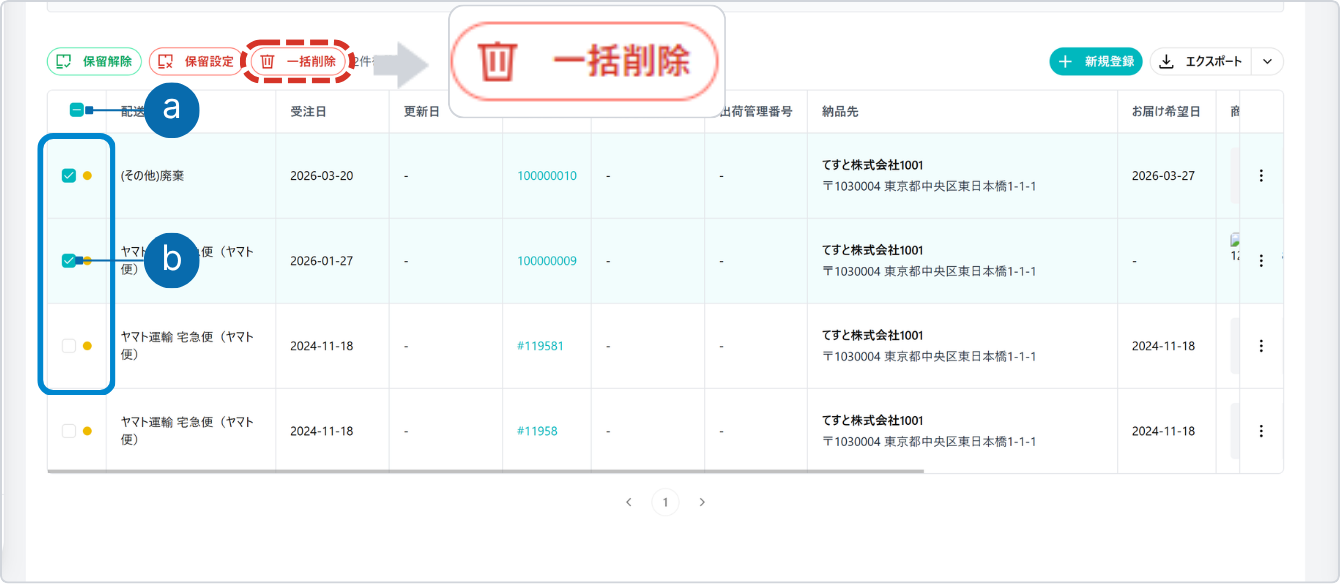Open order link 100000010

(x=546, y=176)
